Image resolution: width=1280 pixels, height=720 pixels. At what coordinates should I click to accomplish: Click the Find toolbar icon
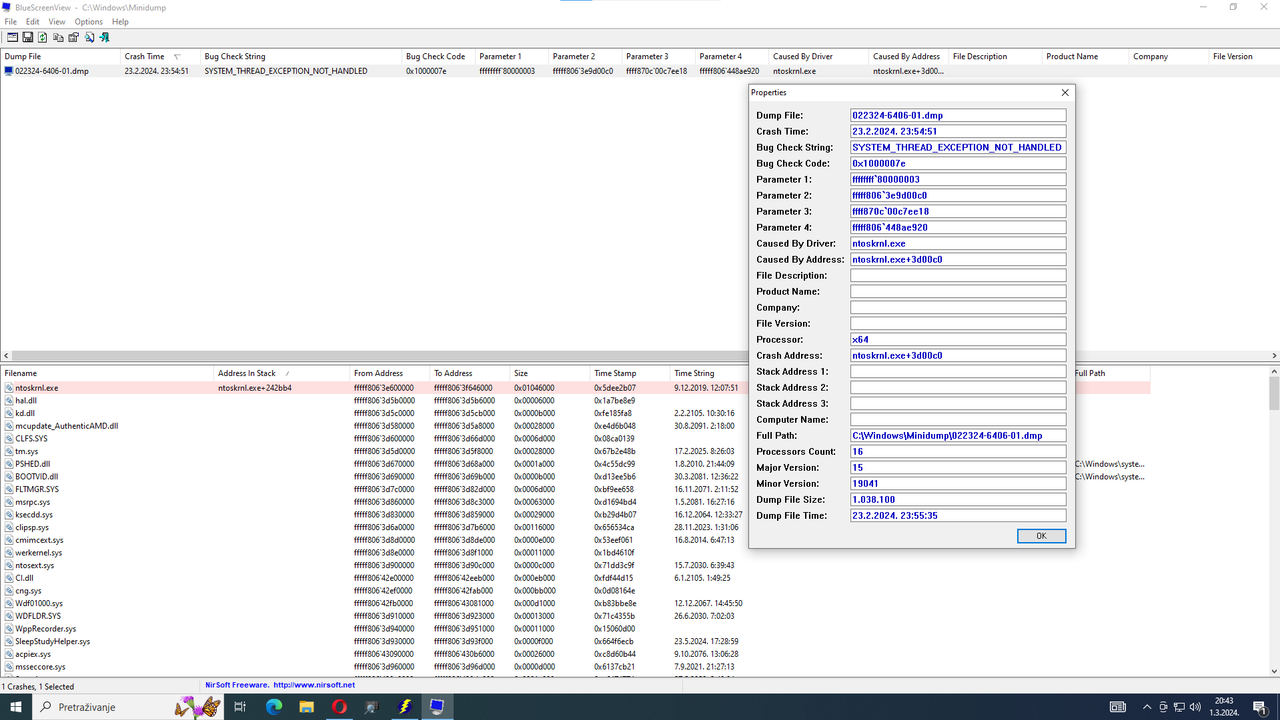tap(89, 37)
